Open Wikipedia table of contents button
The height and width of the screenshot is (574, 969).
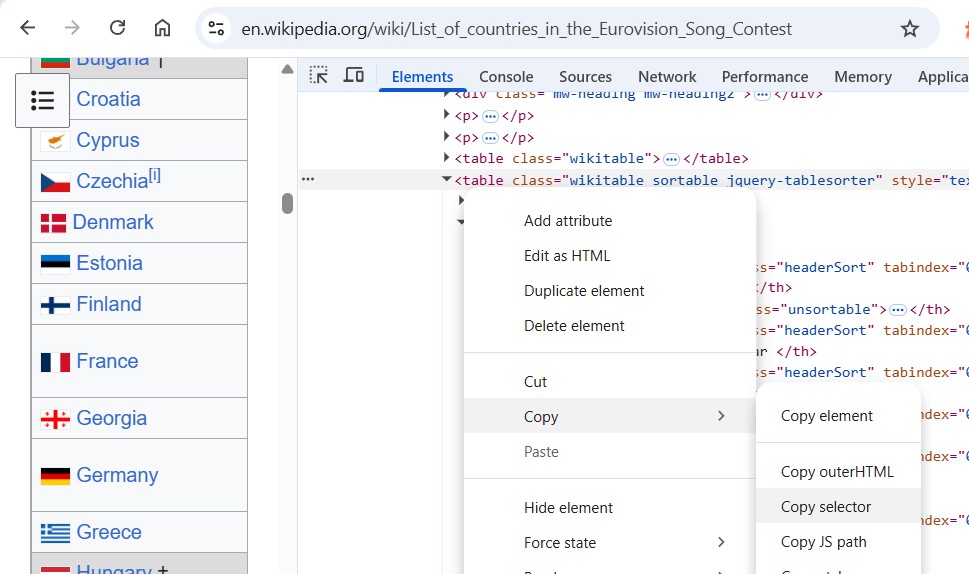43,100
